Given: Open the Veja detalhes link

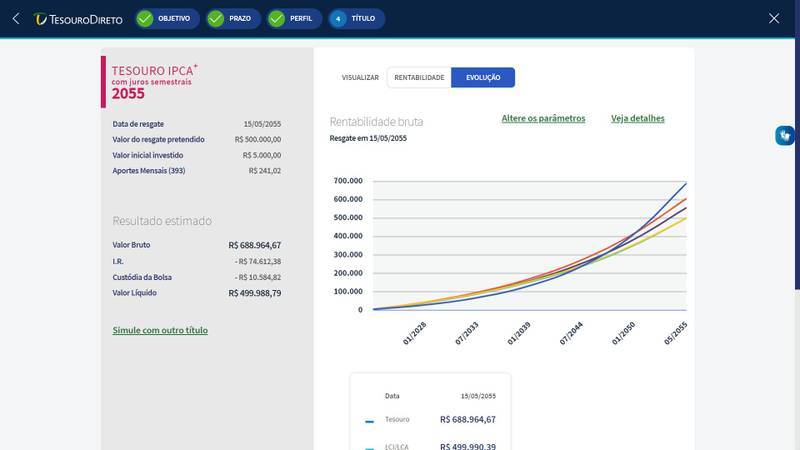Looking at the screenshot, I should point(637,118).
